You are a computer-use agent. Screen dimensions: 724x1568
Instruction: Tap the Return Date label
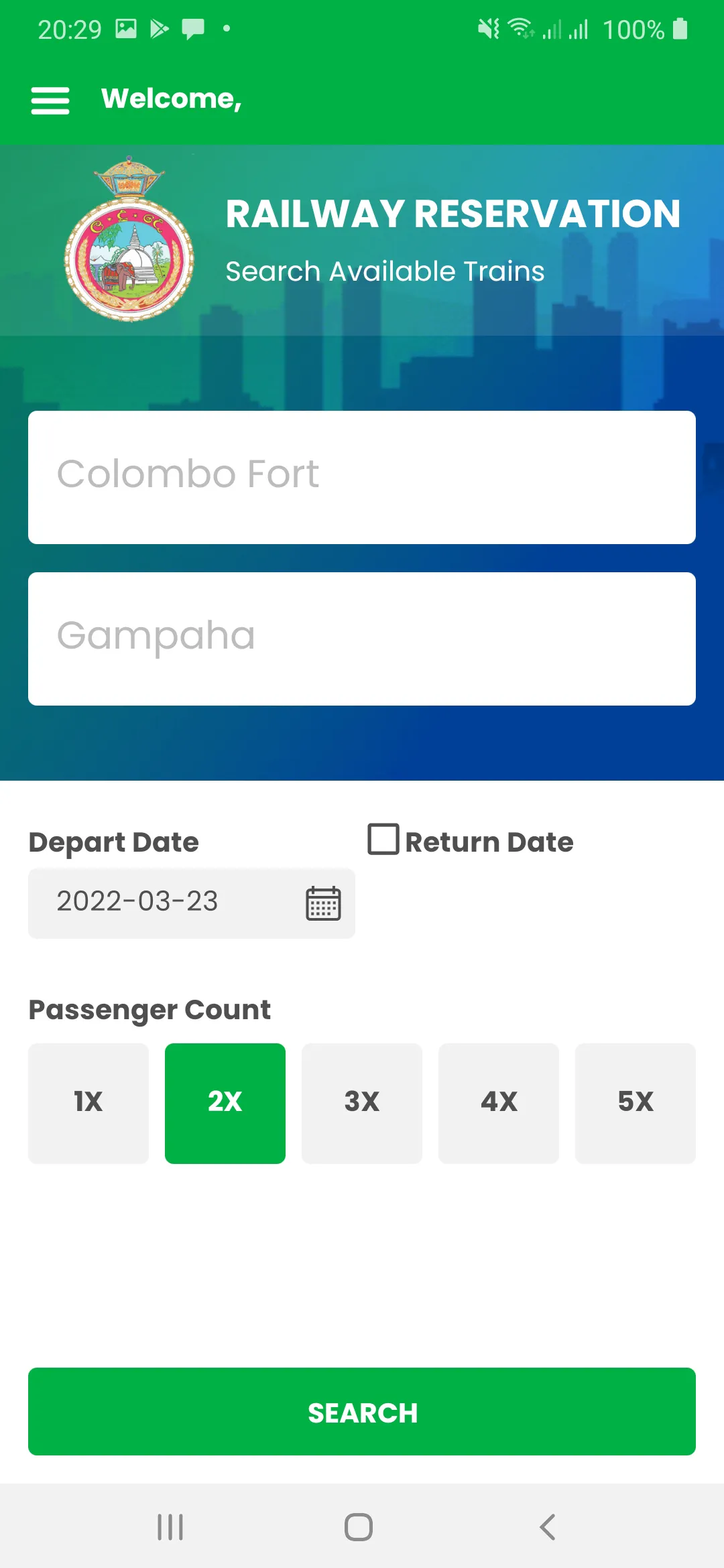coord(489,842)
